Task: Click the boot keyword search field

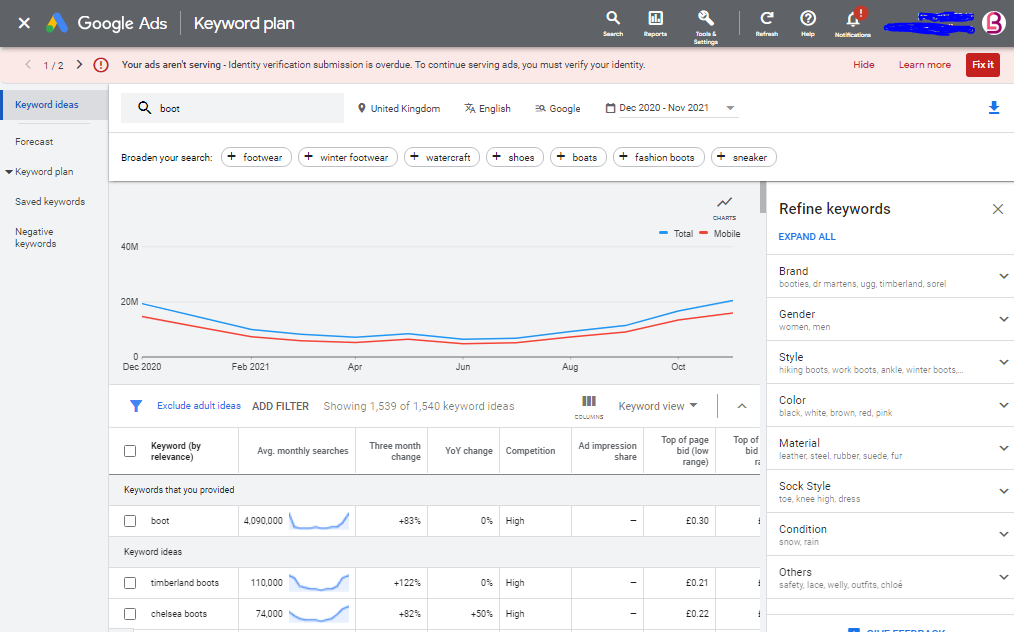Action: click(x=233, y=108)
